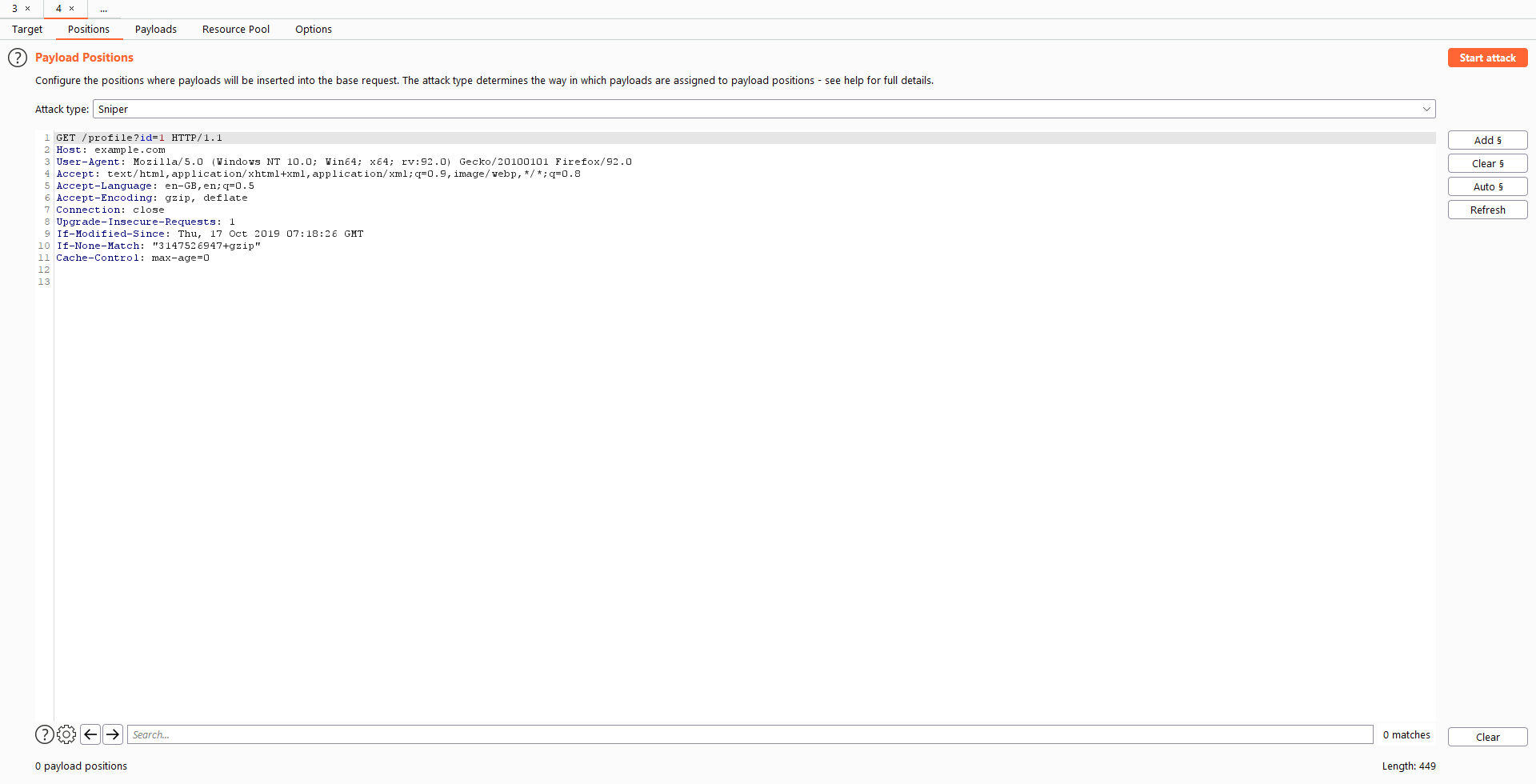Viewport: 1536px width, 784px height.
Task: Close attack tab 3
Action: (28, 9)
